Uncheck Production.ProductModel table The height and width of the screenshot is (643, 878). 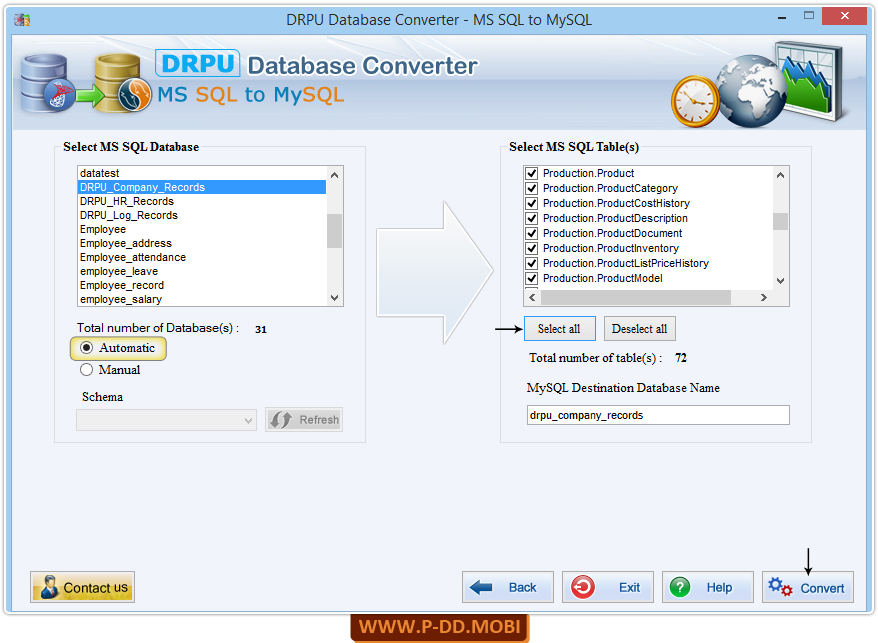pyautogui.click(x=532, y=278)
